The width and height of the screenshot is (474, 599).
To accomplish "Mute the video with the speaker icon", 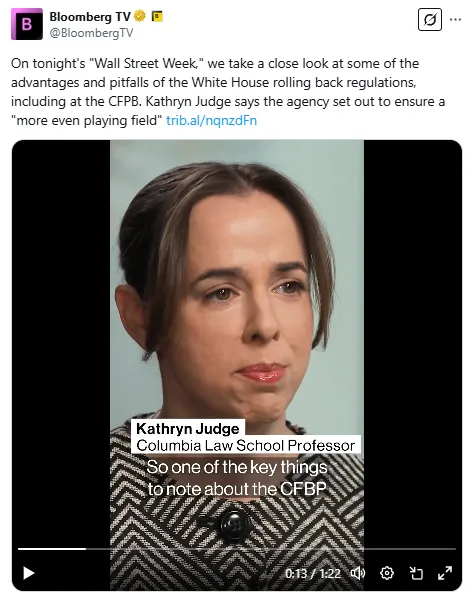I will (358, 573).
